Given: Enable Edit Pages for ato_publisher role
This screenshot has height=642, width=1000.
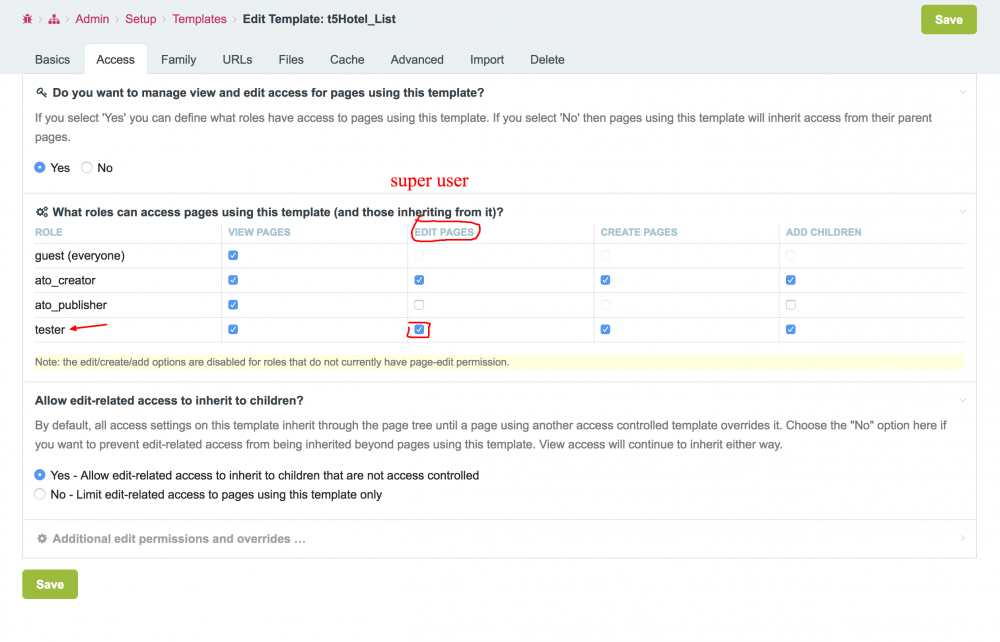Looking at the screenshot, I should point(419,305).
